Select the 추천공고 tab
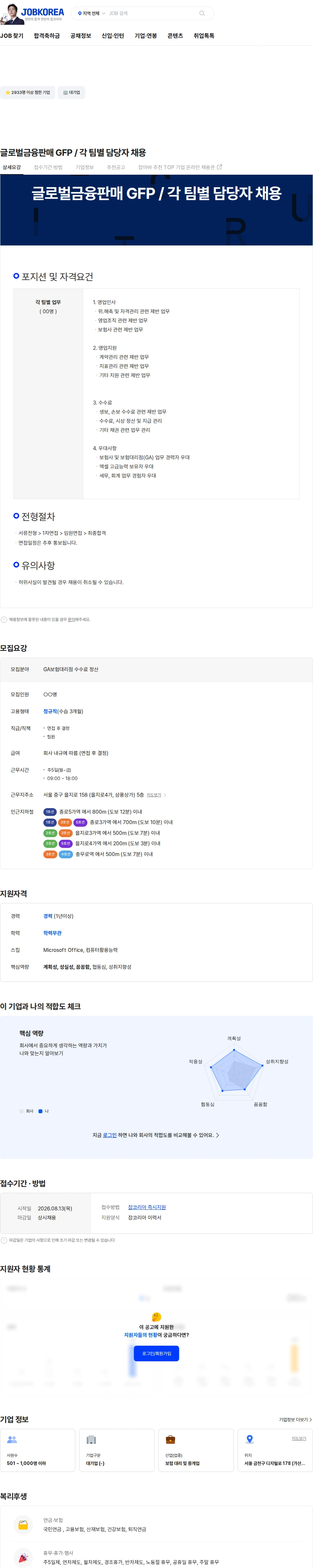The width and height of the screenshot is (313, 1568). tap(116, 167)
